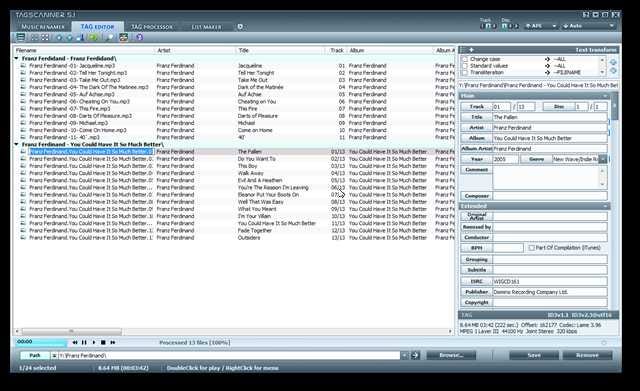Open the Genre dropdown arrow
Screen dimensions: 640x391
click(x=602, y=159)
